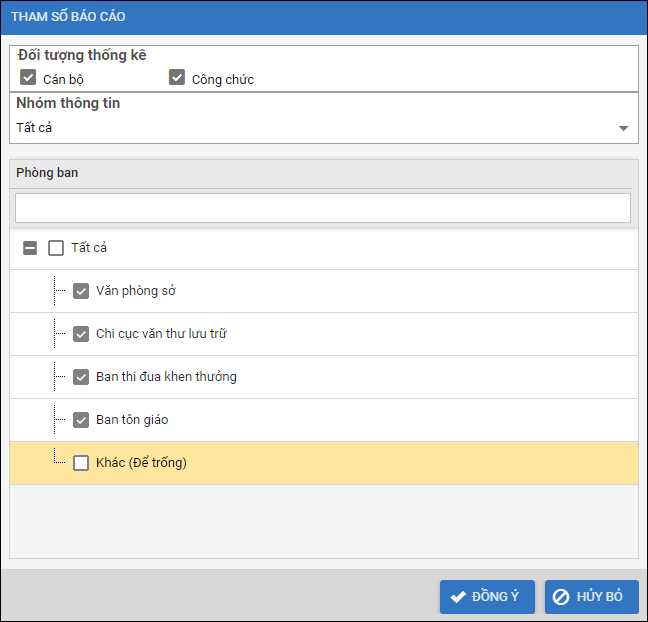
Task: Uncheck the Công chức checkbox
Action: 177,78
